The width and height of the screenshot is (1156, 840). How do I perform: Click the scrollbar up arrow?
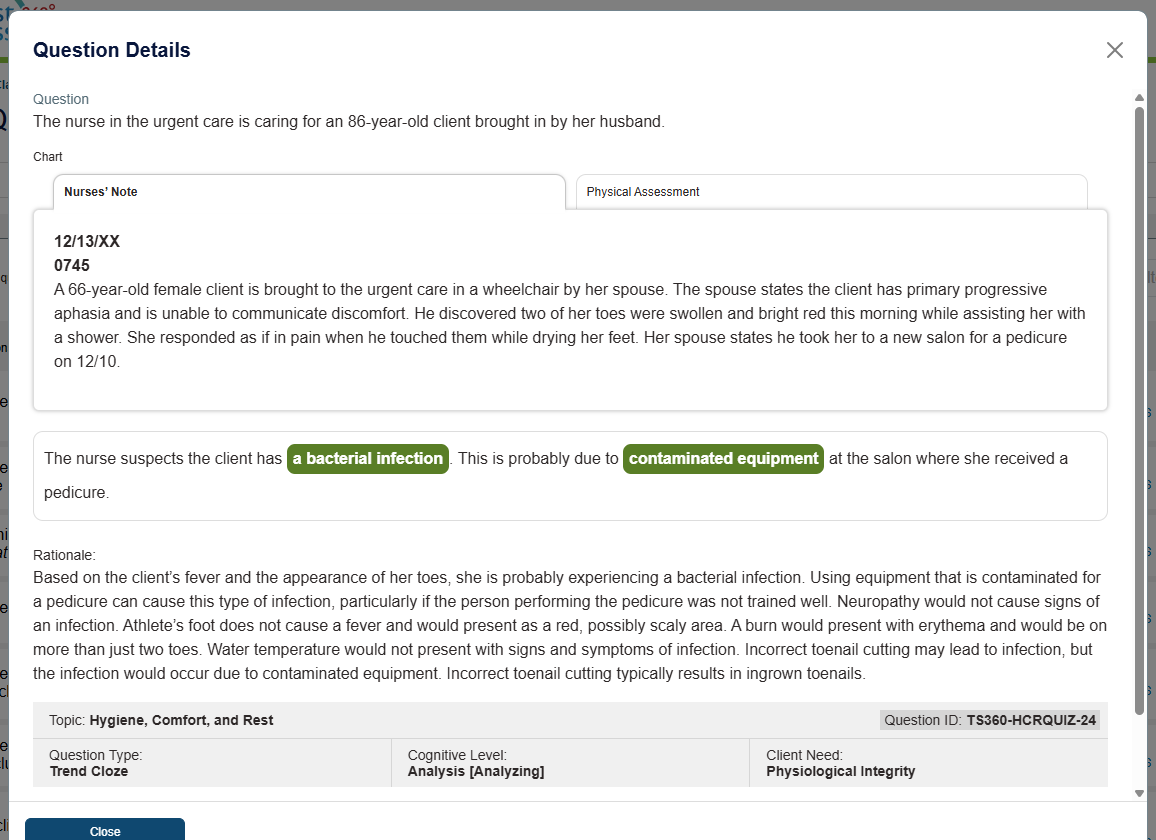(x=1139, y=98)
